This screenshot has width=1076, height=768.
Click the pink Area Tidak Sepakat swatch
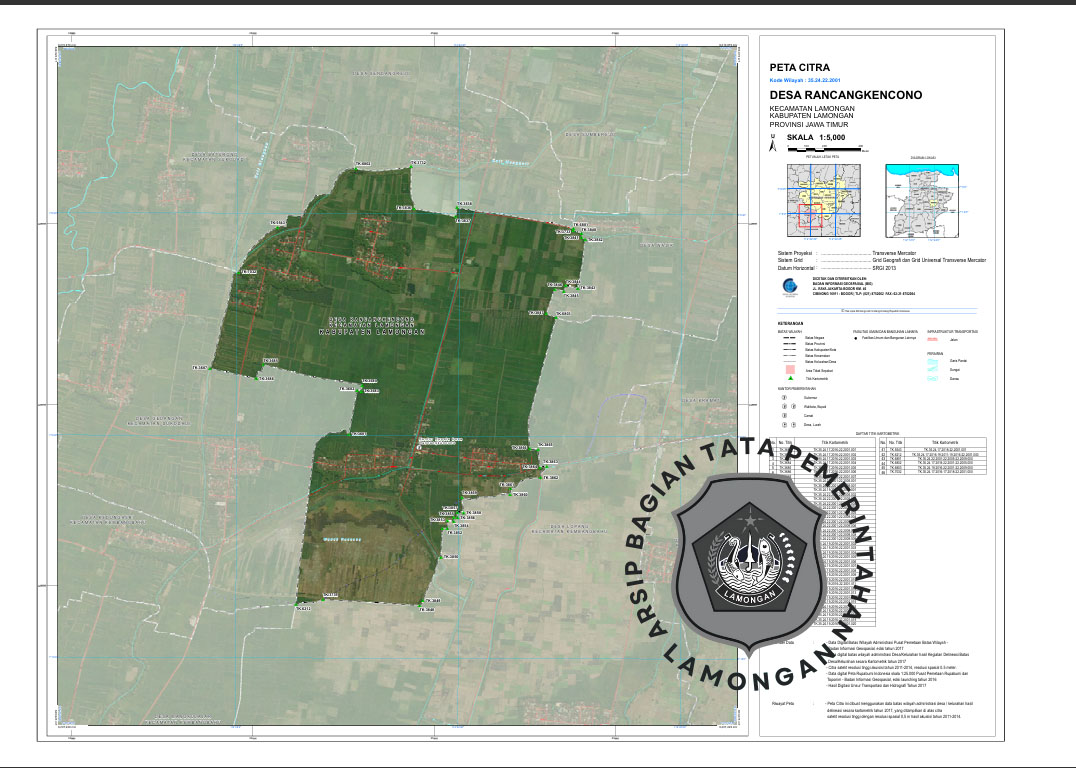pyautogui.click(x=790, y=370)
